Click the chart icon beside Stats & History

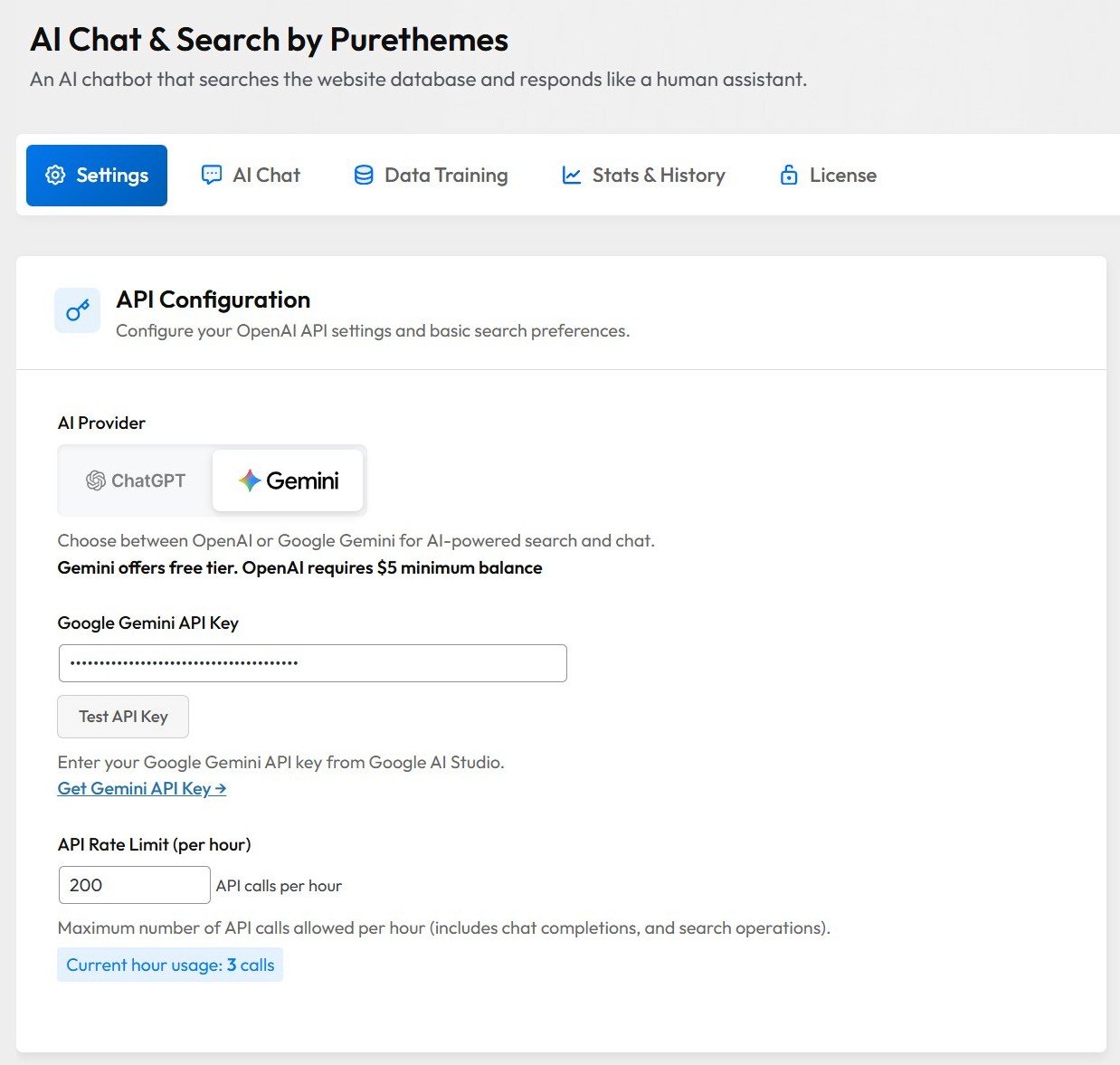571,176
